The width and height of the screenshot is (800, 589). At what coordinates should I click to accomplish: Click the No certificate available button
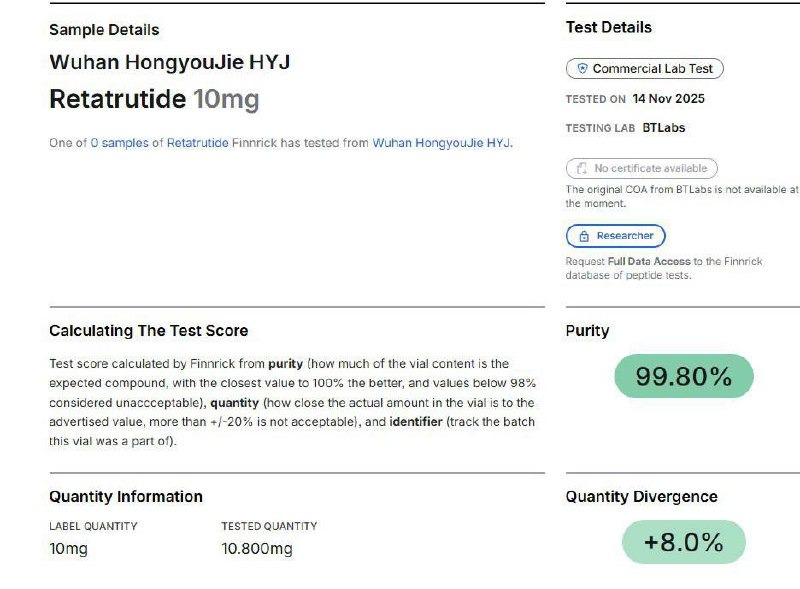642,169
